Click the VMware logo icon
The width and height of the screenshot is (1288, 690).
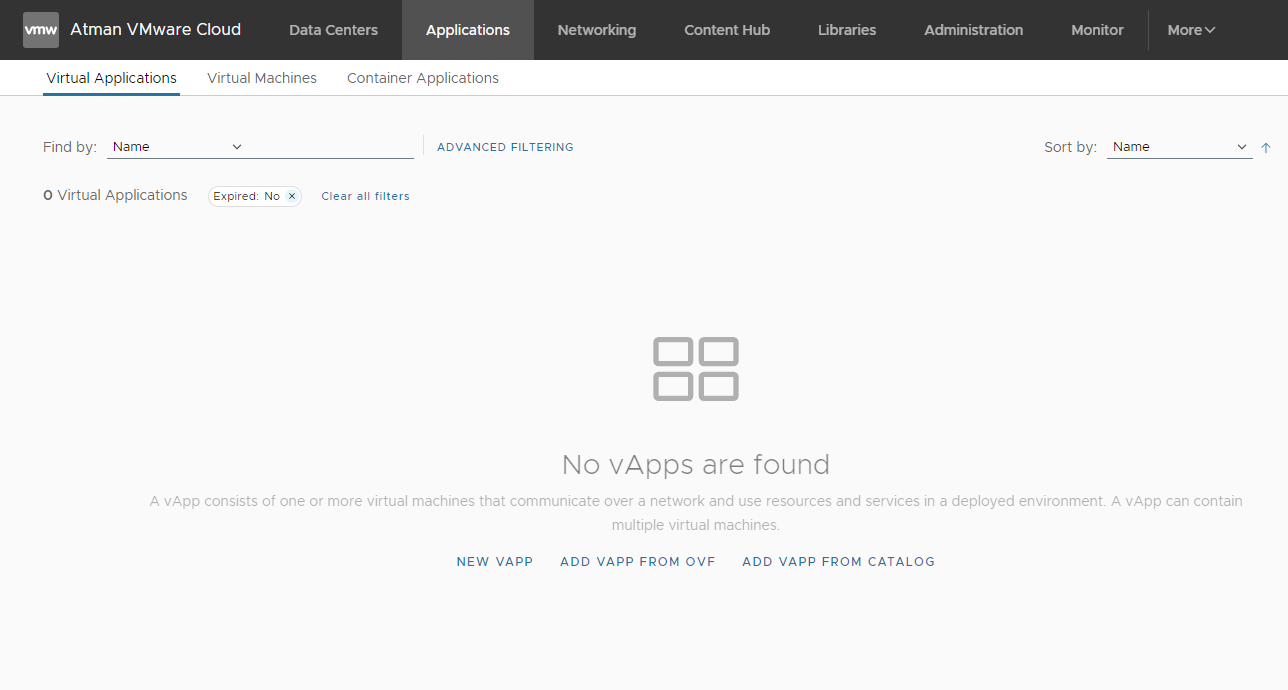tap(41, 30)
